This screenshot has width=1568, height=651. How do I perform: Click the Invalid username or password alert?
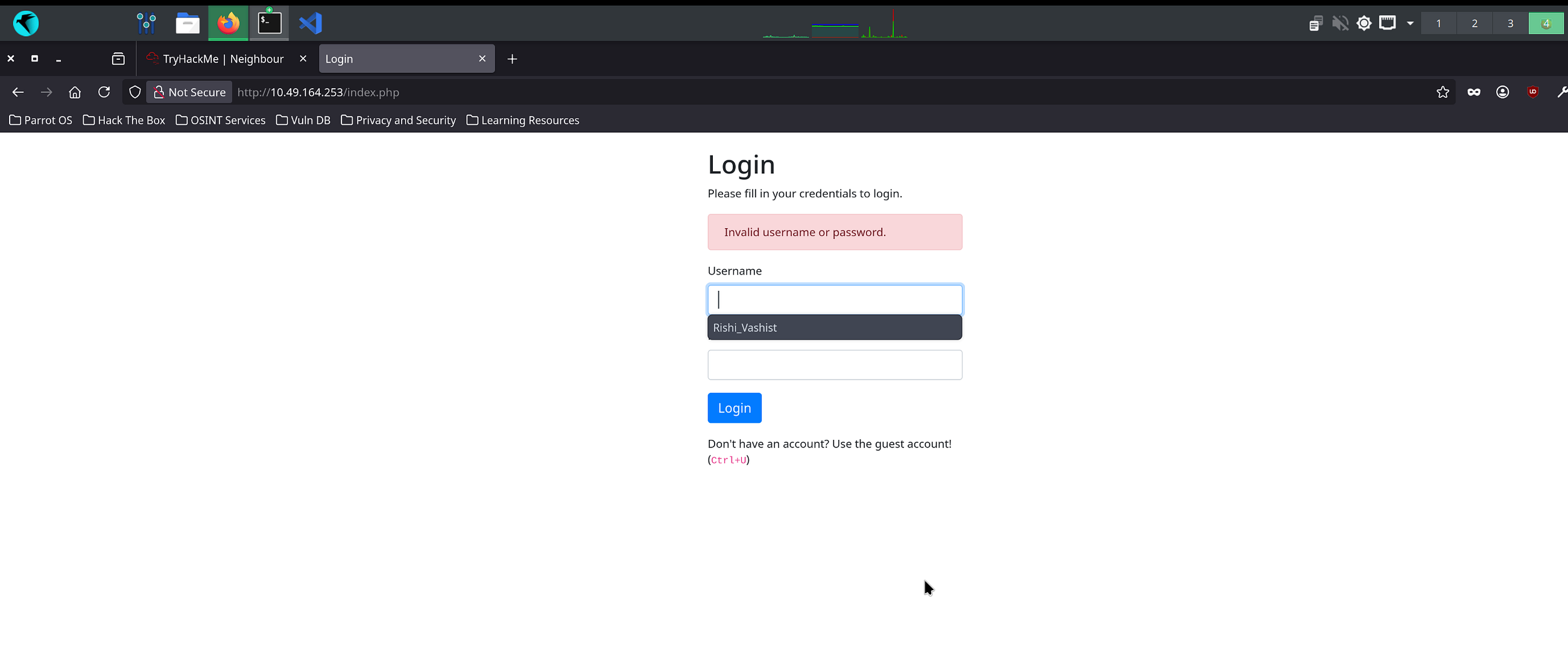835,232
